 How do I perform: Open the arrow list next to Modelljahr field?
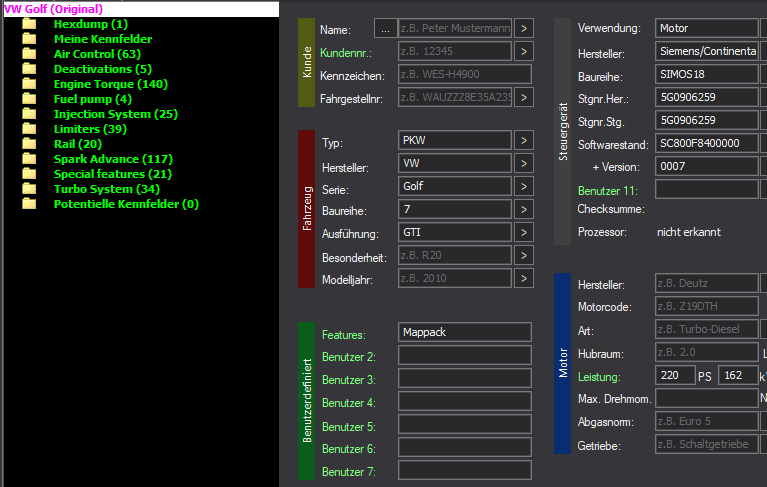(524, 278)
